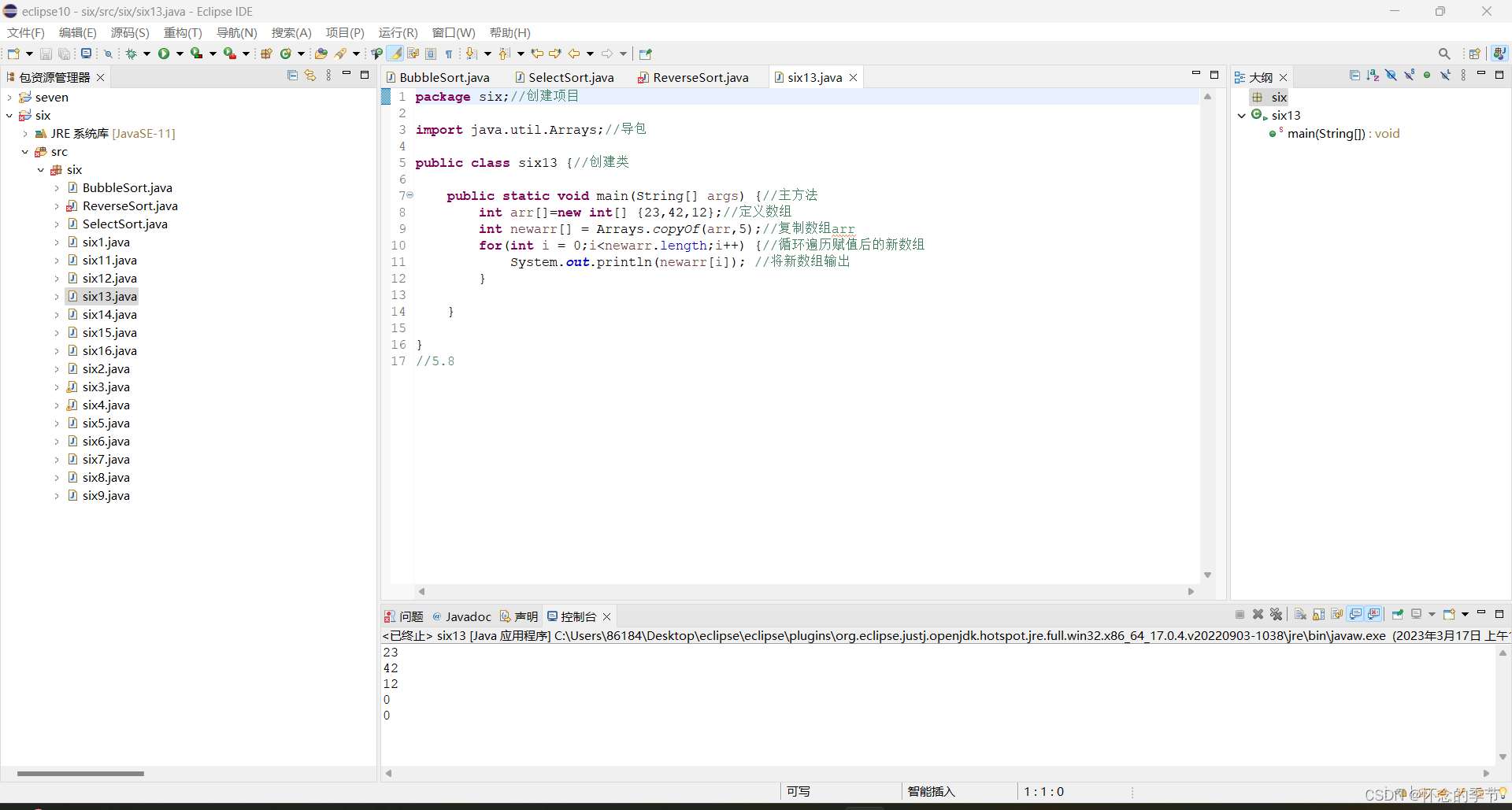Image resolution: width=1512 pixels, height=810 pixels.
Task: Toggle hiding fields in the Outline view
Action: point(1391,75)
